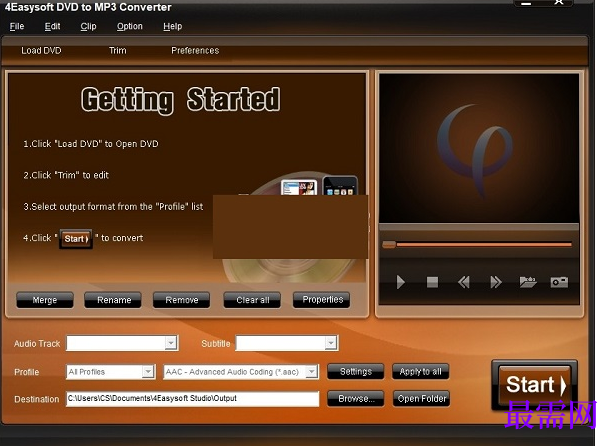Open the Edit menu
Screen dimensions: 616x446
pyautogui.click(x=52, y=26)
